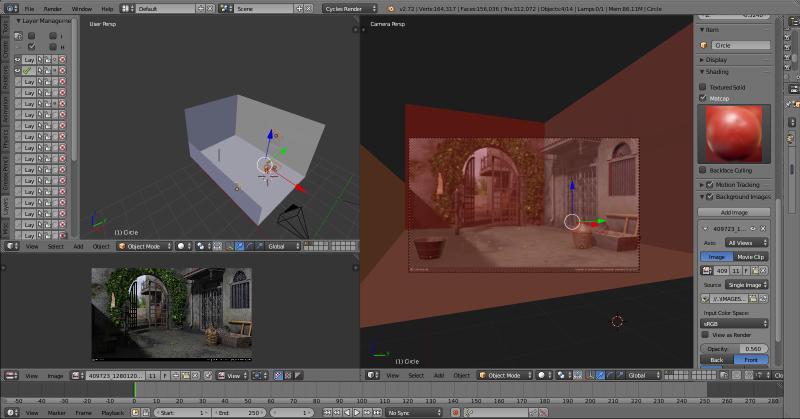
Task: Open the left viewport Object Mode selector
Action: [143, 246]
